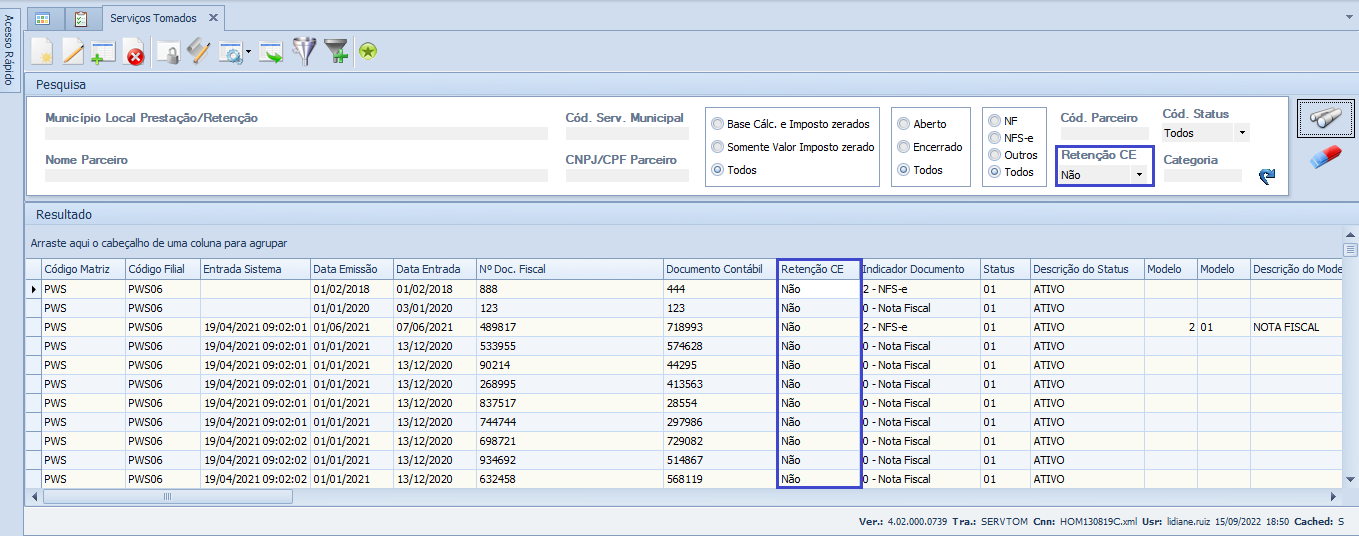1359x536 pixels.
Task: Run search with the binoculars button
Action: click(x=1324, y=118)
